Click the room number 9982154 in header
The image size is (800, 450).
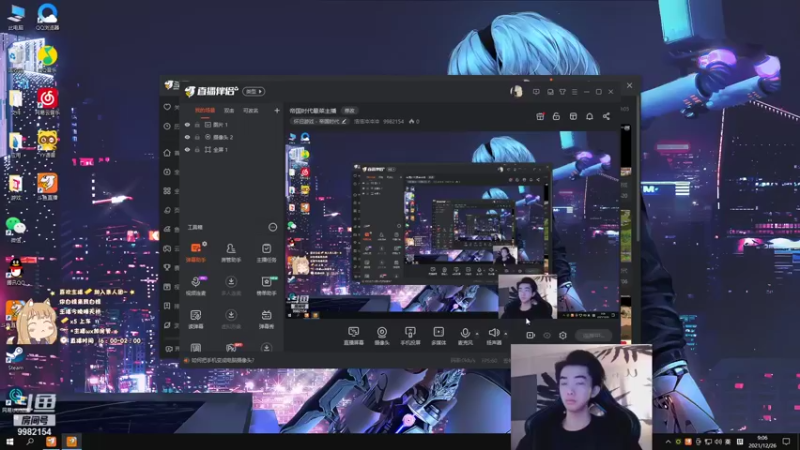click(x=393, y=121)
